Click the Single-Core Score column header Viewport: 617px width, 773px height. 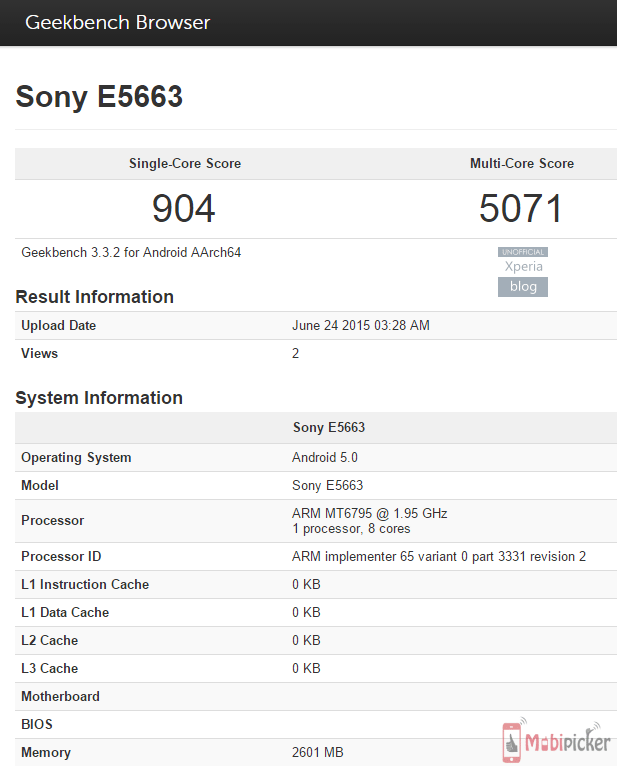(185, 163)
